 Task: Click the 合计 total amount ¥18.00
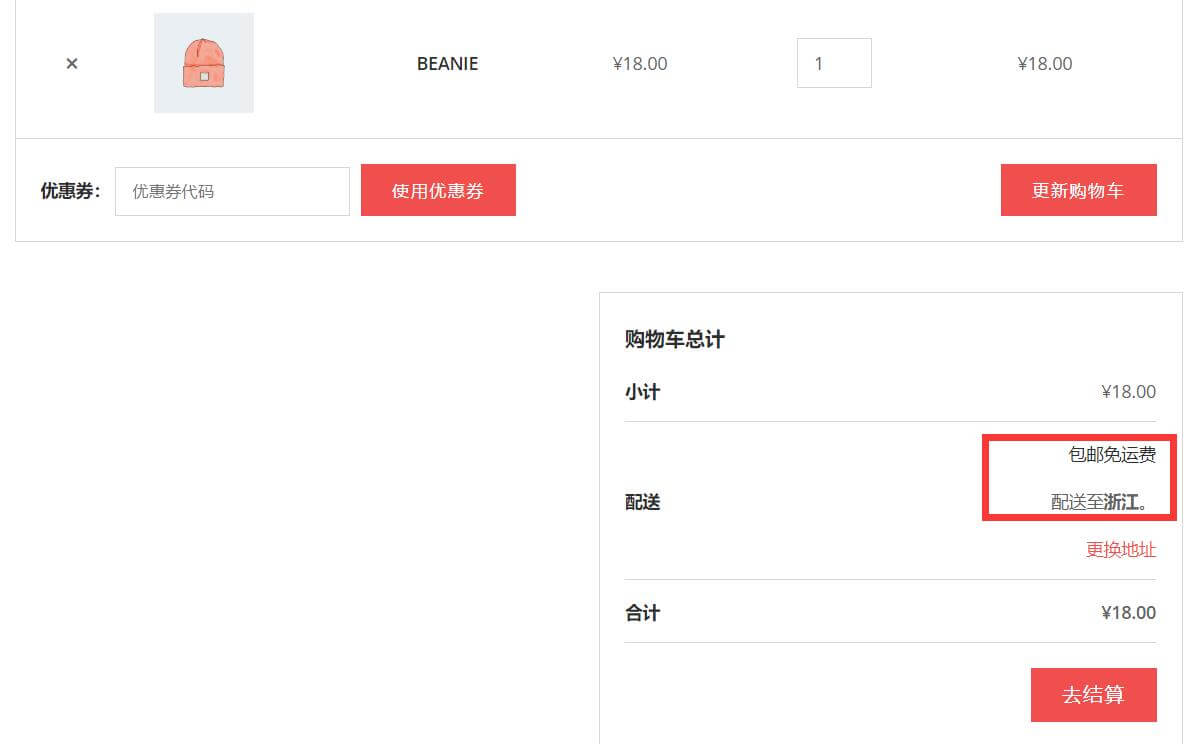1128,613
